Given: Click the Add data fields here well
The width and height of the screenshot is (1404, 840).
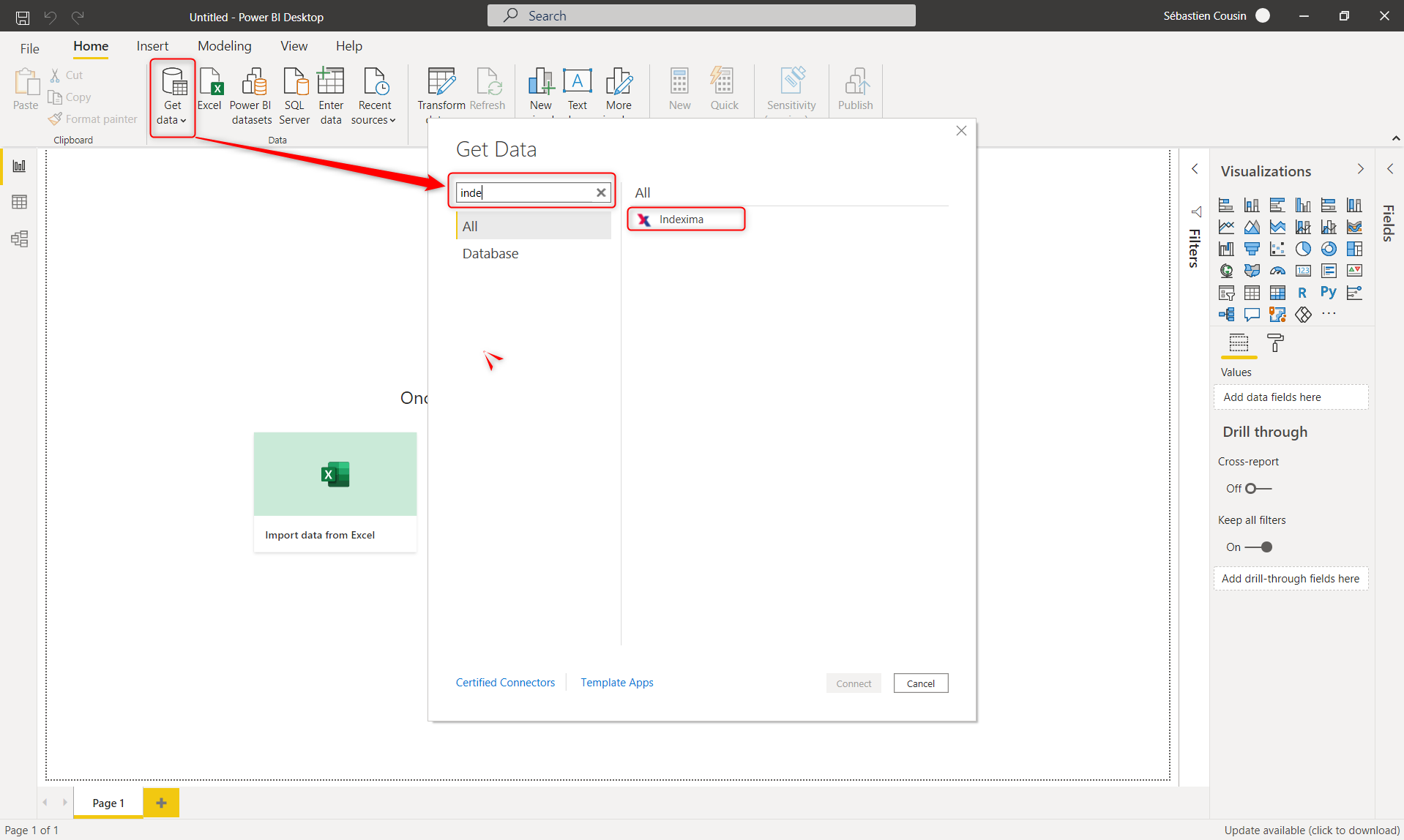Looking at the screenshot, I should point(1291,397).
